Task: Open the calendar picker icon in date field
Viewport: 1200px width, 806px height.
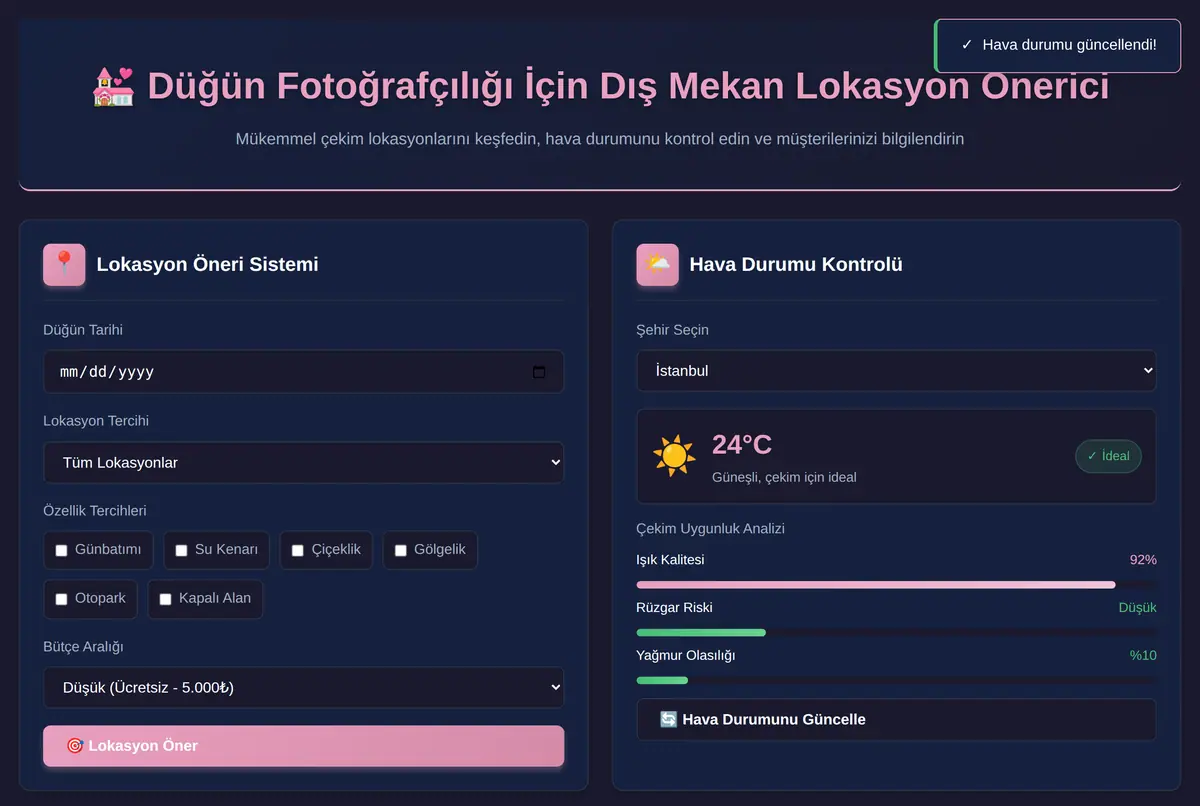Action: [539, 372]
